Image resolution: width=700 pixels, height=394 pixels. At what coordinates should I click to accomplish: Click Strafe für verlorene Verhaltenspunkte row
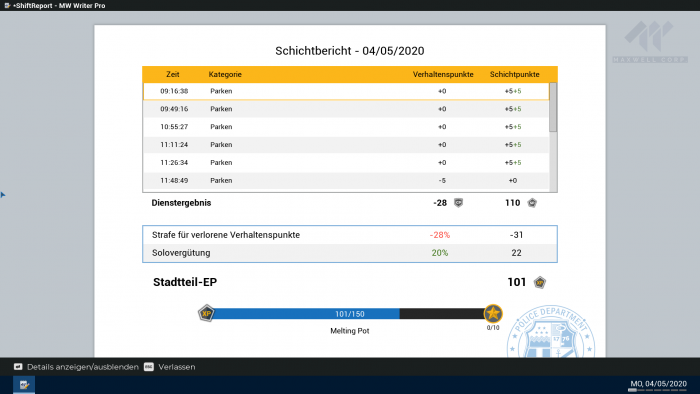pos(350,235)
